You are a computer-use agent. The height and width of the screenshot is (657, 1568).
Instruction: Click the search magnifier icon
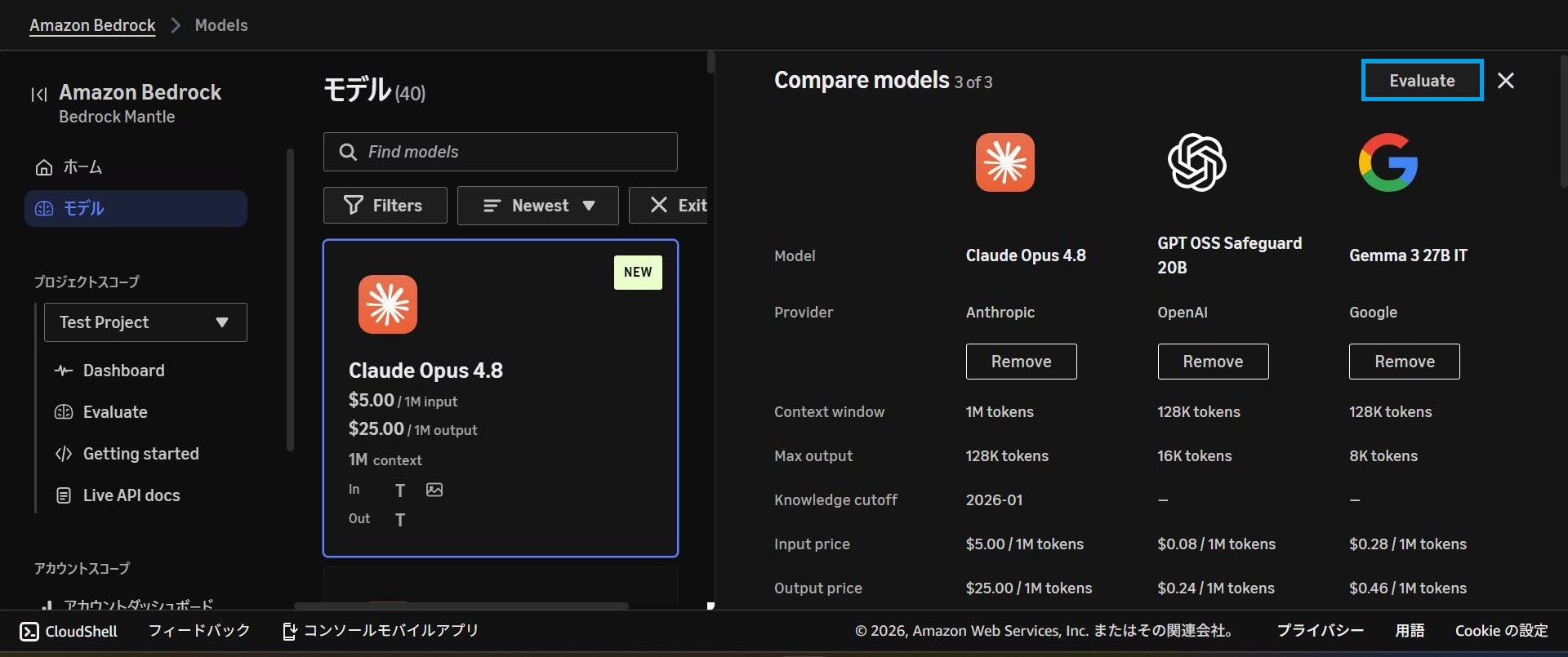(x=348, y=152)
